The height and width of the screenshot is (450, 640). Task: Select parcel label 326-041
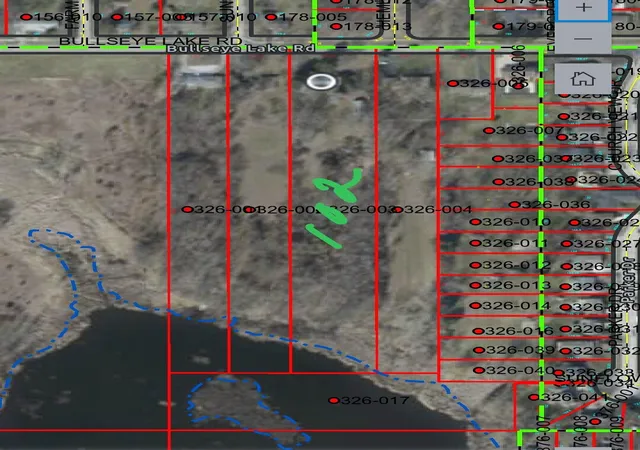click(574, 397)
